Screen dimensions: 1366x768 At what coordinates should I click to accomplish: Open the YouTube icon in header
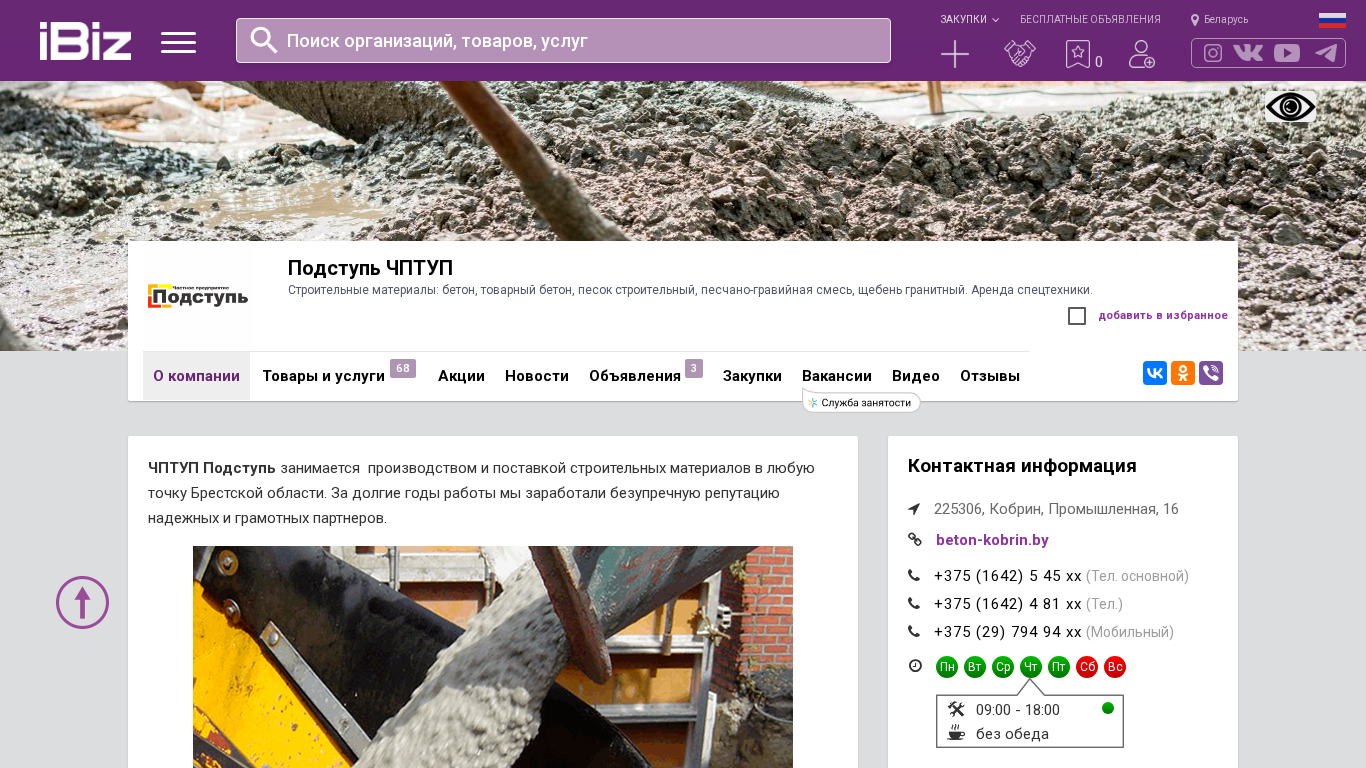1287,53
